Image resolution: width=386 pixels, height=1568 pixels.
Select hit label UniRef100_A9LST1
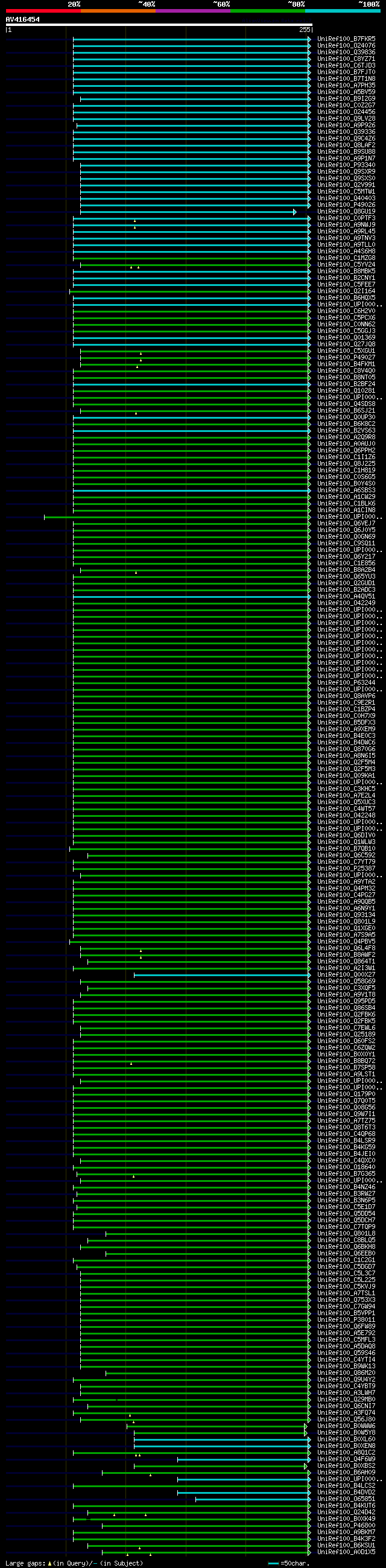[346, 1074]
